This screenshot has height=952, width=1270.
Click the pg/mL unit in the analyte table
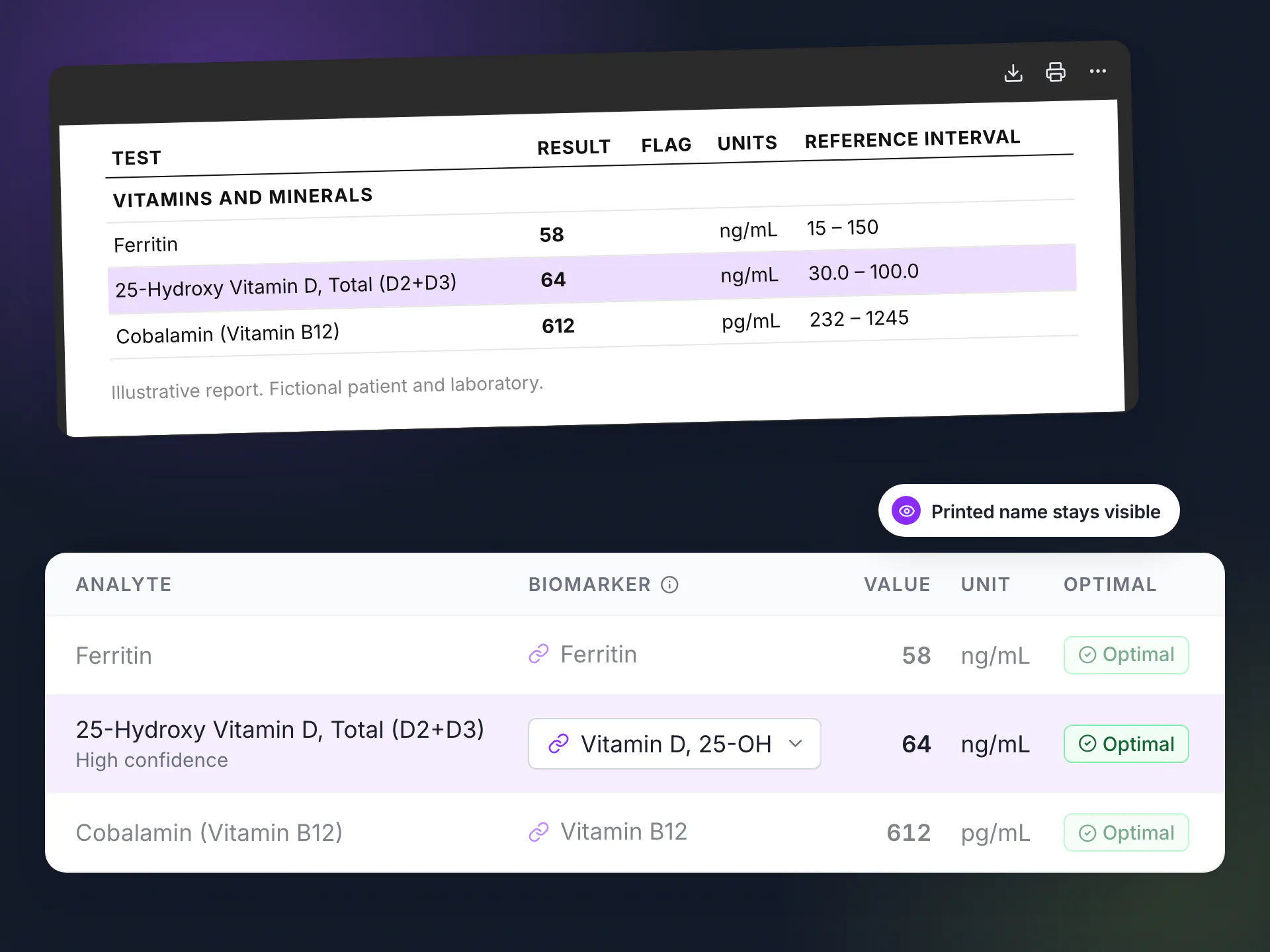(995, 834)
